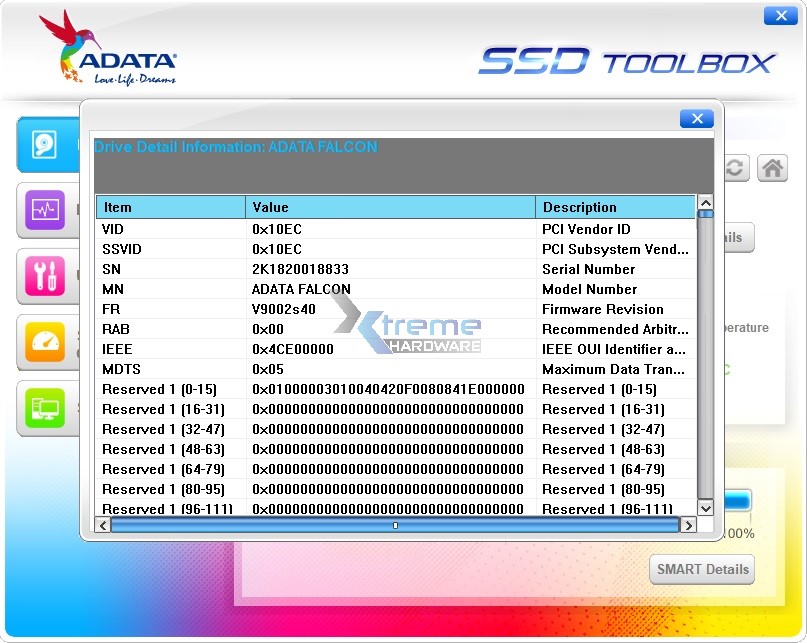The width and height of the screenshot is (807, 643).
Task: Close the Drive Detail Information dialog
Action: (x=696, y=118)
